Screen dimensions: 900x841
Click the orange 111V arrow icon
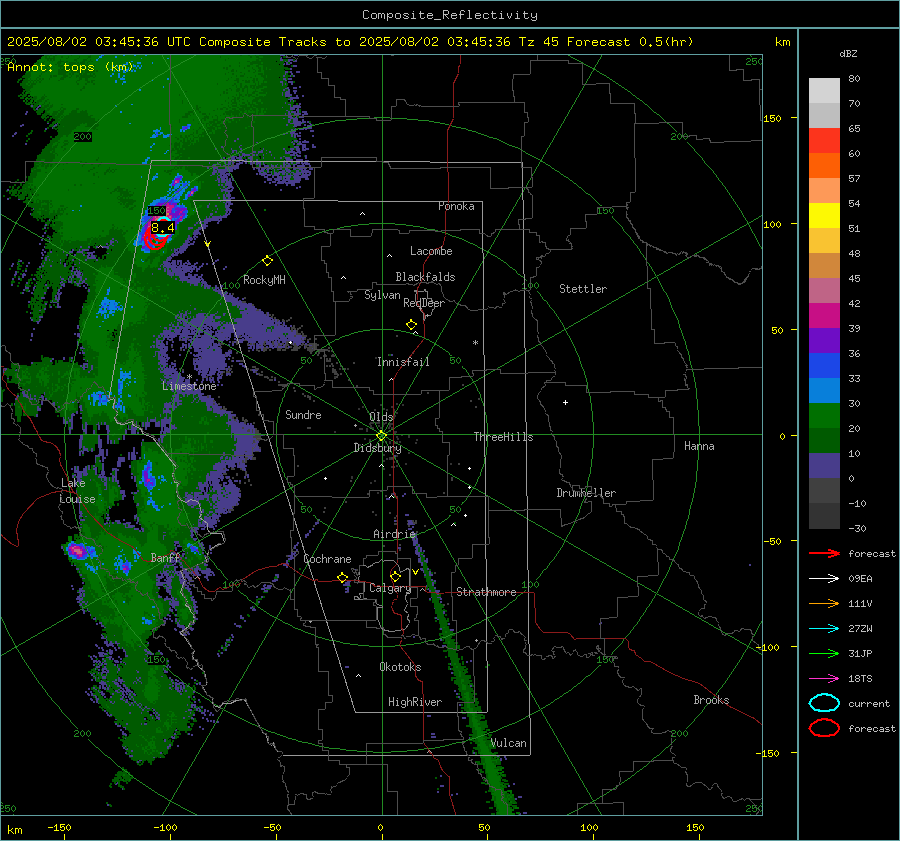(824, 603)
